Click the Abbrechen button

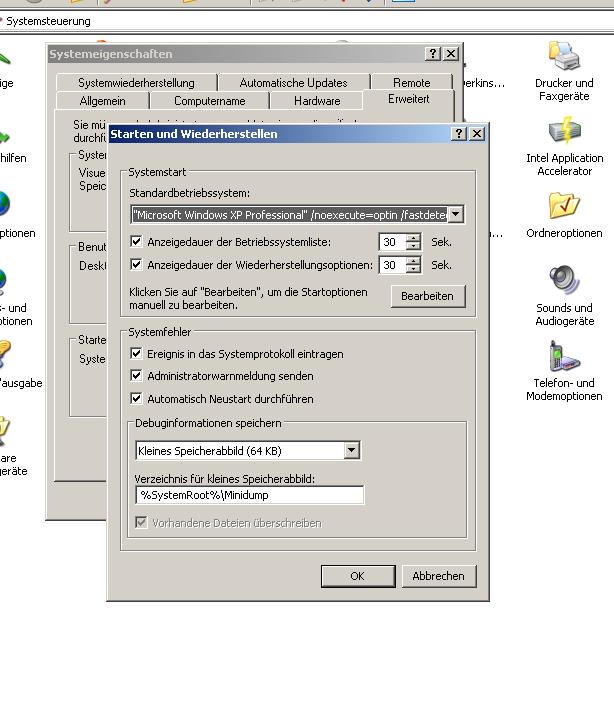pyautogui.click(x=438, y=576)
